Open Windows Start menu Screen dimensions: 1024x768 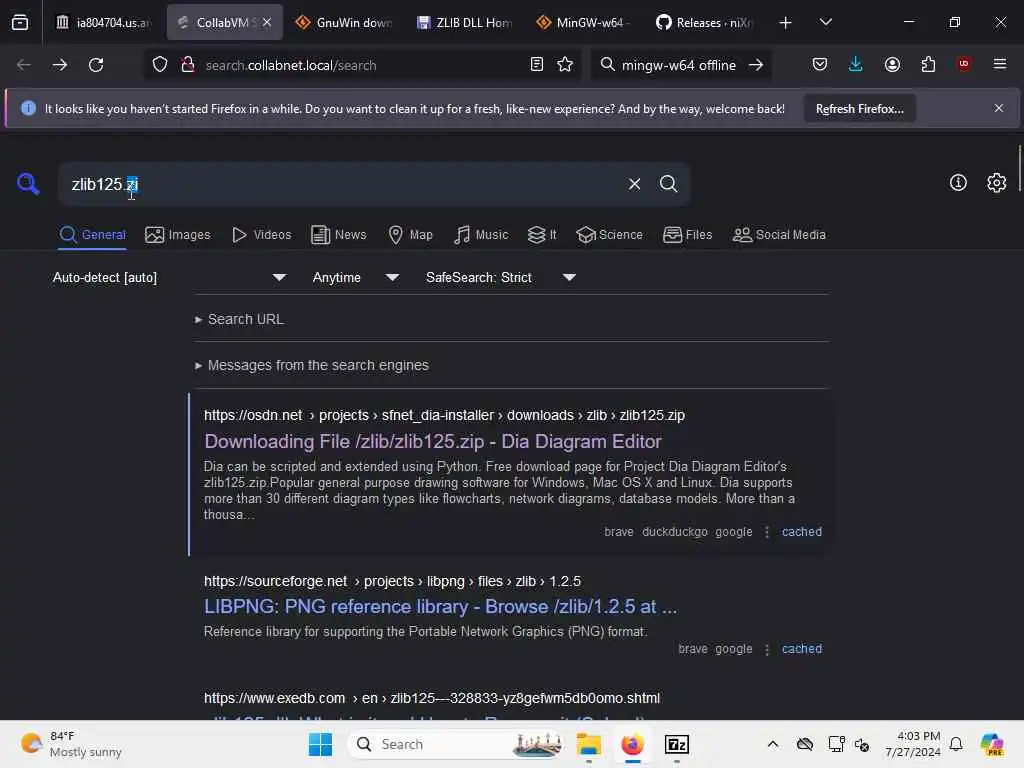pos(320,744)
